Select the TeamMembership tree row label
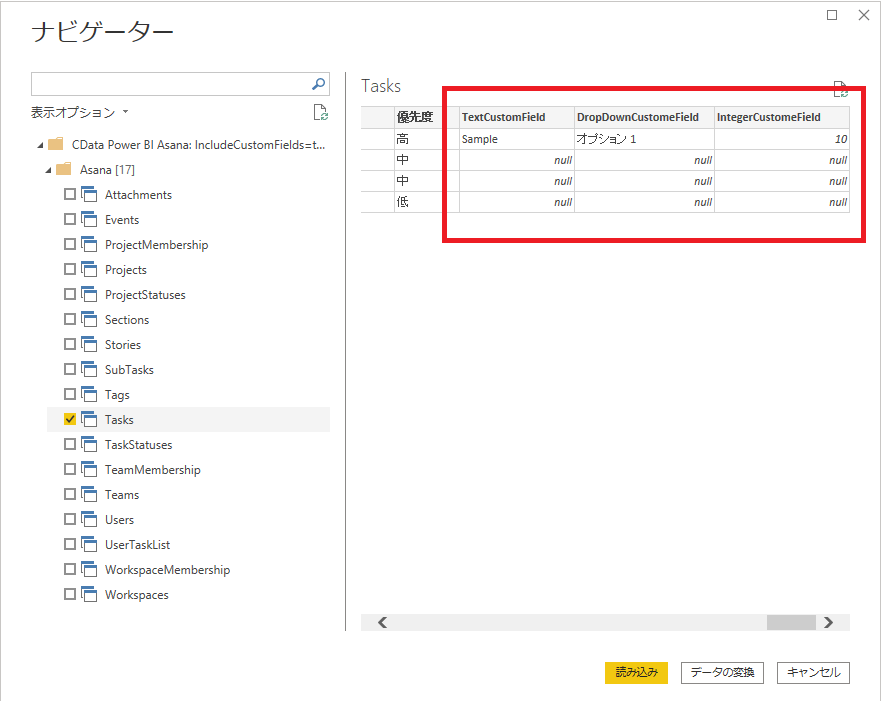Screen dimensions: 882x702 152,470
